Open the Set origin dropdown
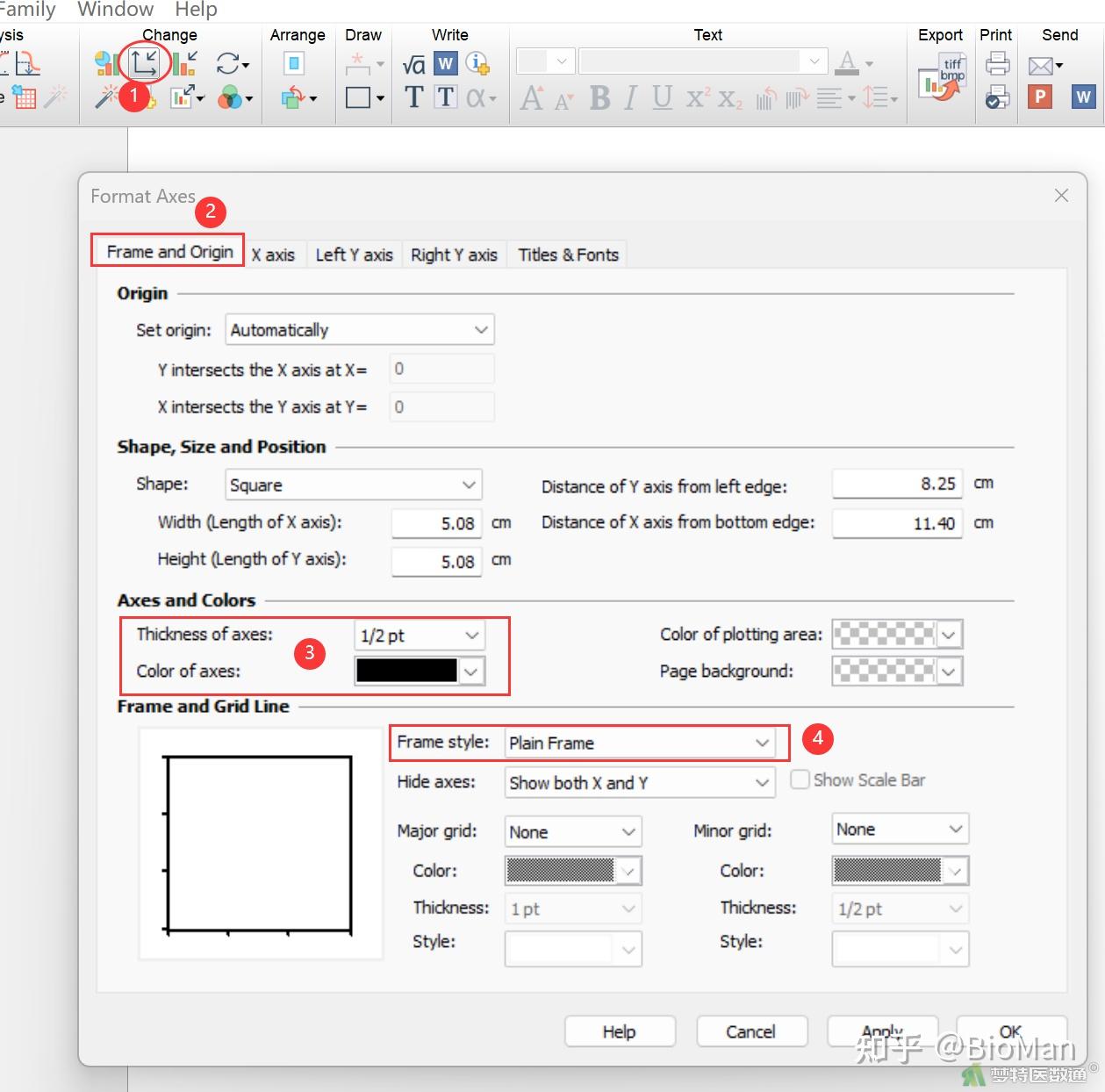Image resolution: width=1105 pixels, height=1092 pixels. point(359,330)
